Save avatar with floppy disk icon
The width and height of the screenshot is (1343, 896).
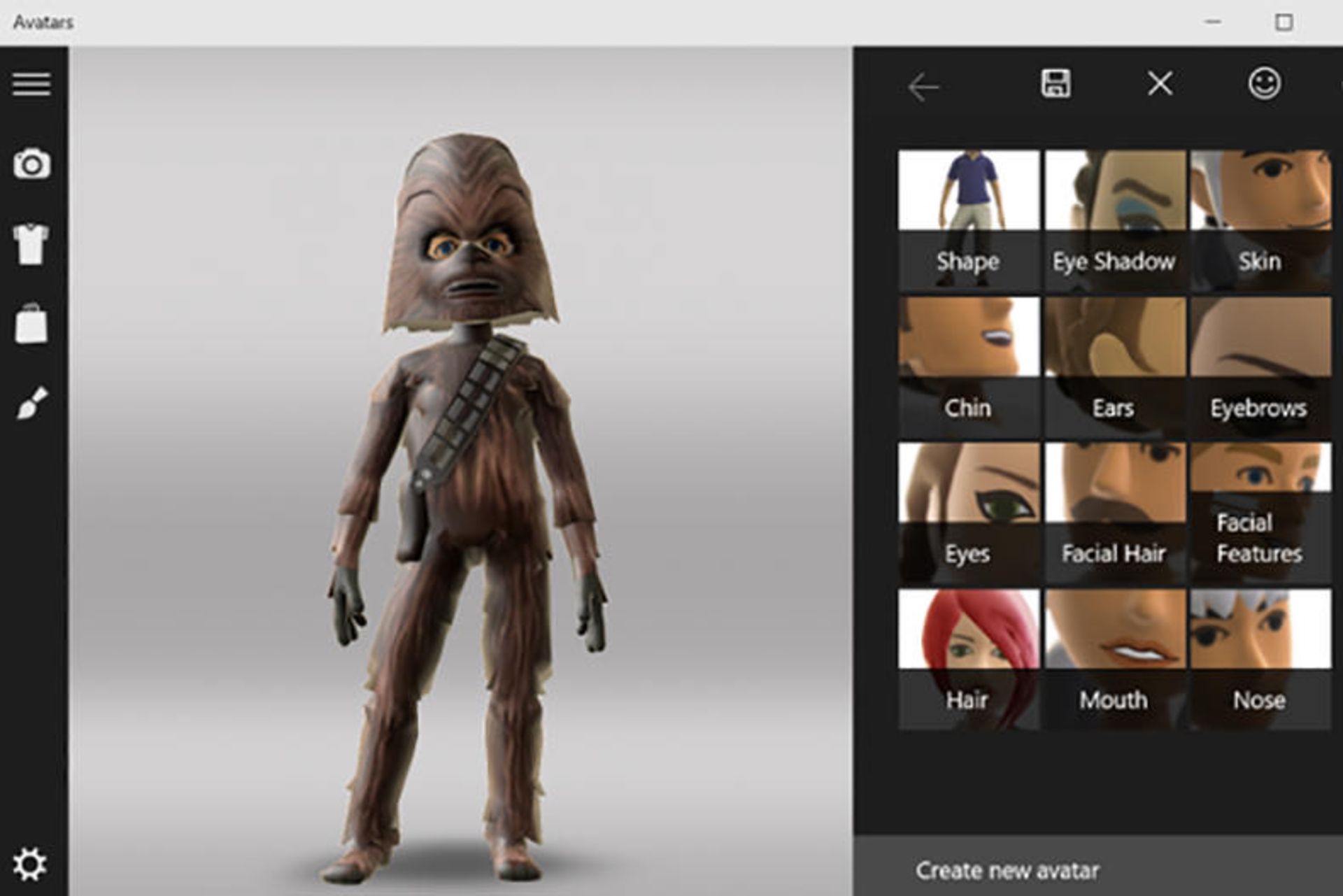[x=1056, y=83]
